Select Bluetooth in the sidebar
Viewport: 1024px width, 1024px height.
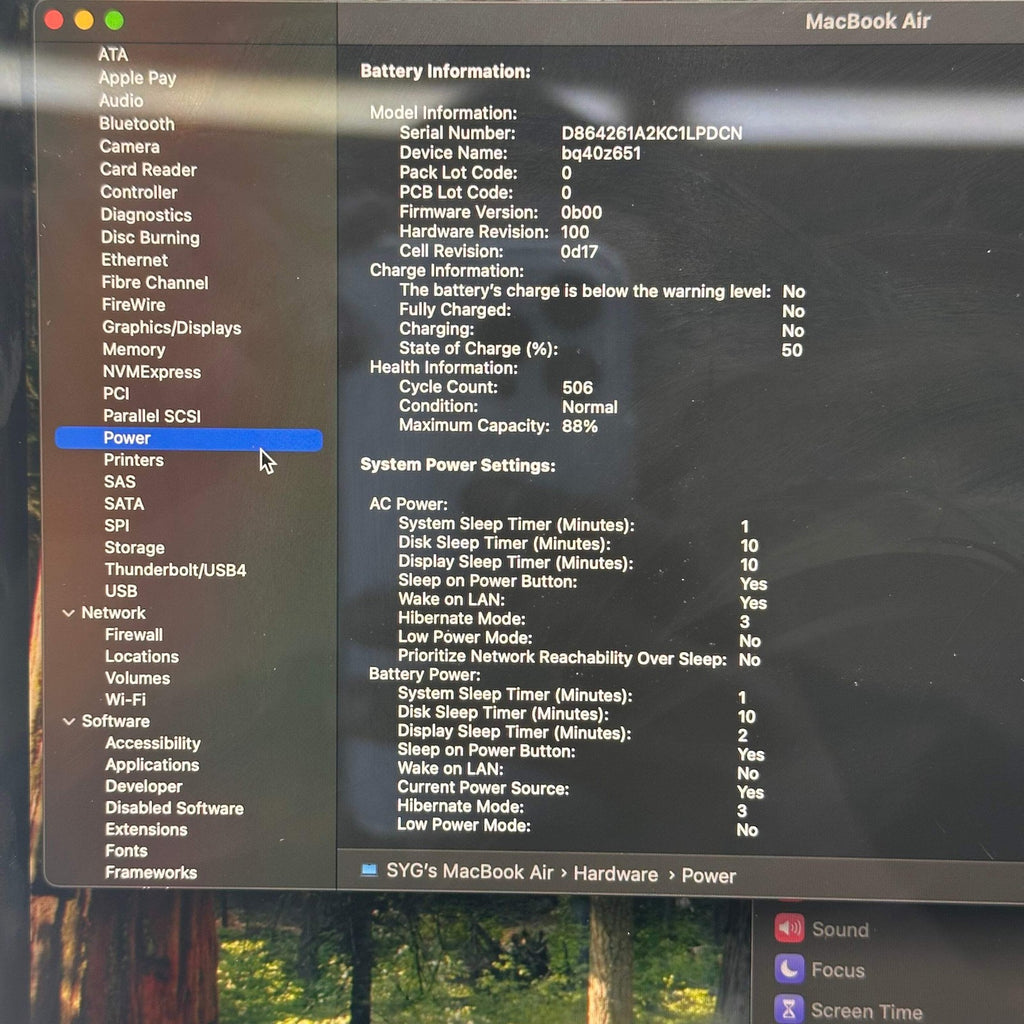click(137, 123)
